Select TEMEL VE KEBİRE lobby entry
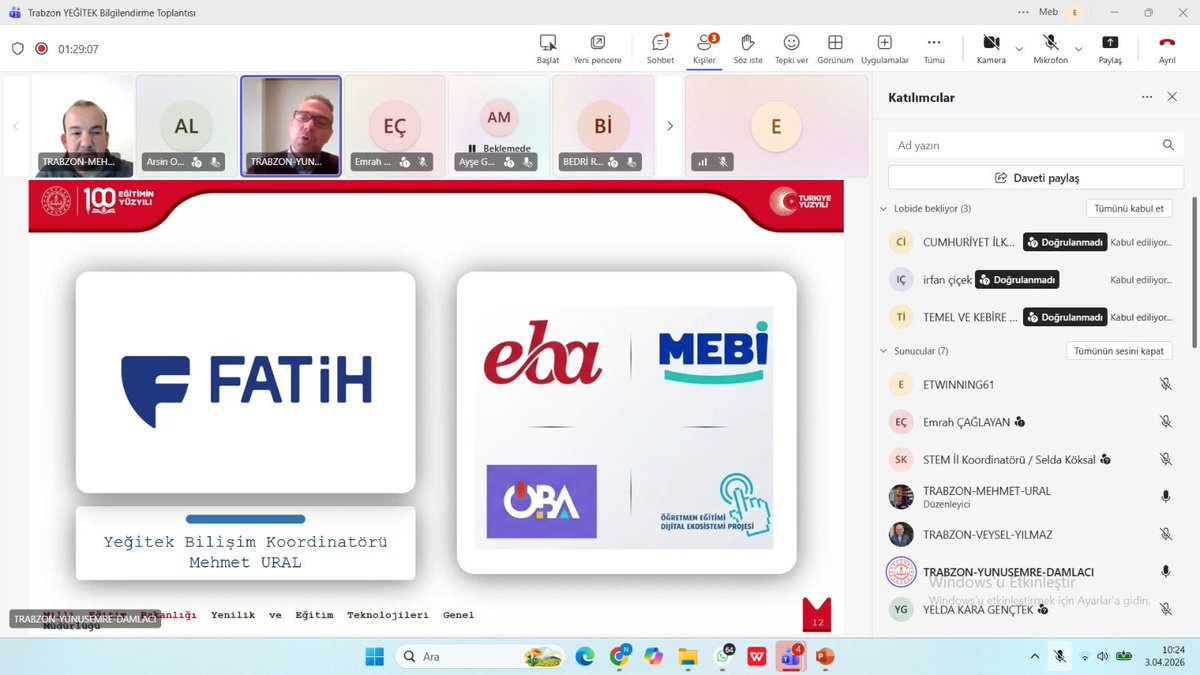1200x675 pixels. 1030,317
